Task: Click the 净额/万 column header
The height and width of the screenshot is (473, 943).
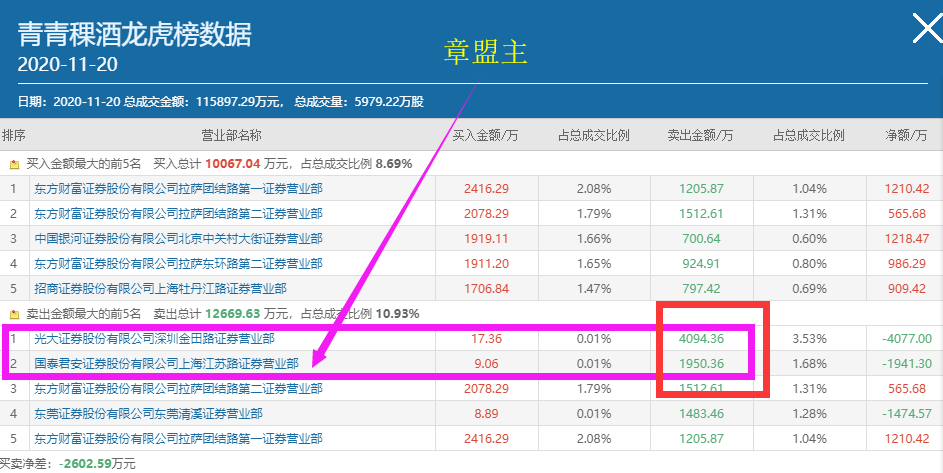Action: point(906,135)
